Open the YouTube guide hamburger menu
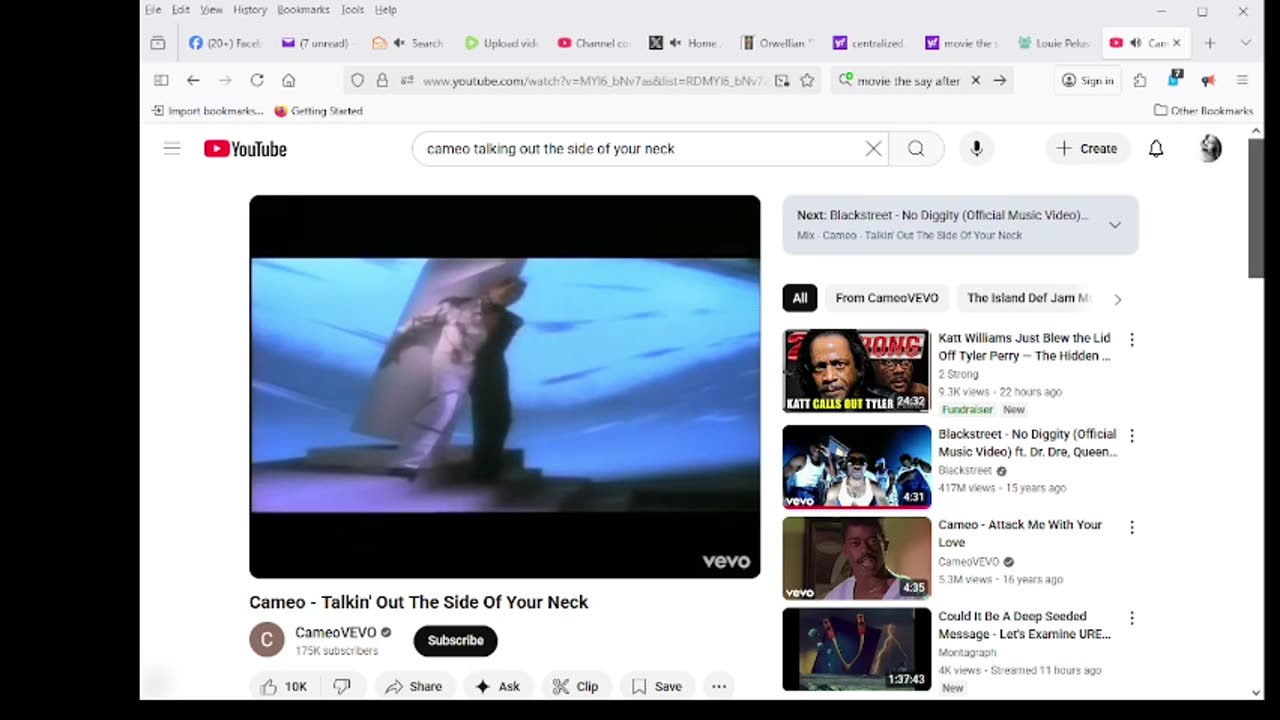 click(172, 148)
